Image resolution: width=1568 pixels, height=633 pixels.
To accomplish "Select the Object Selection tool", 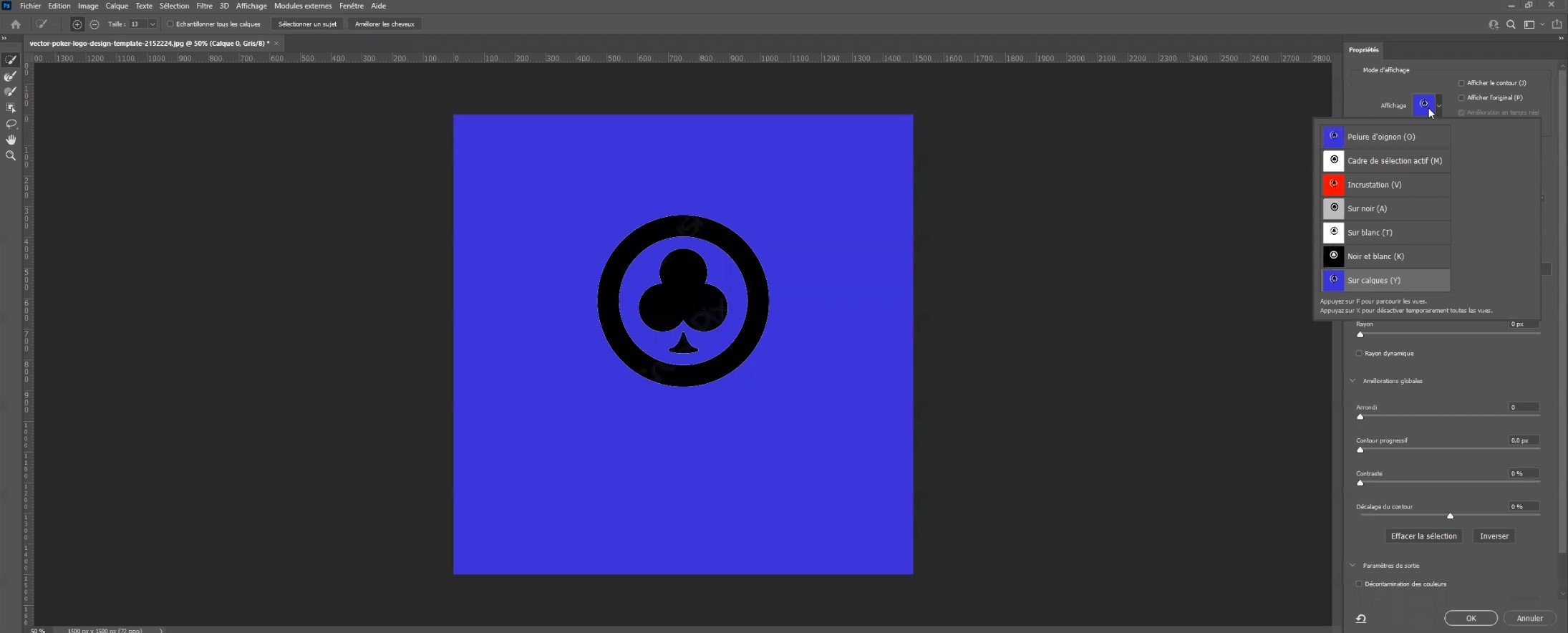I will (11, 107).
